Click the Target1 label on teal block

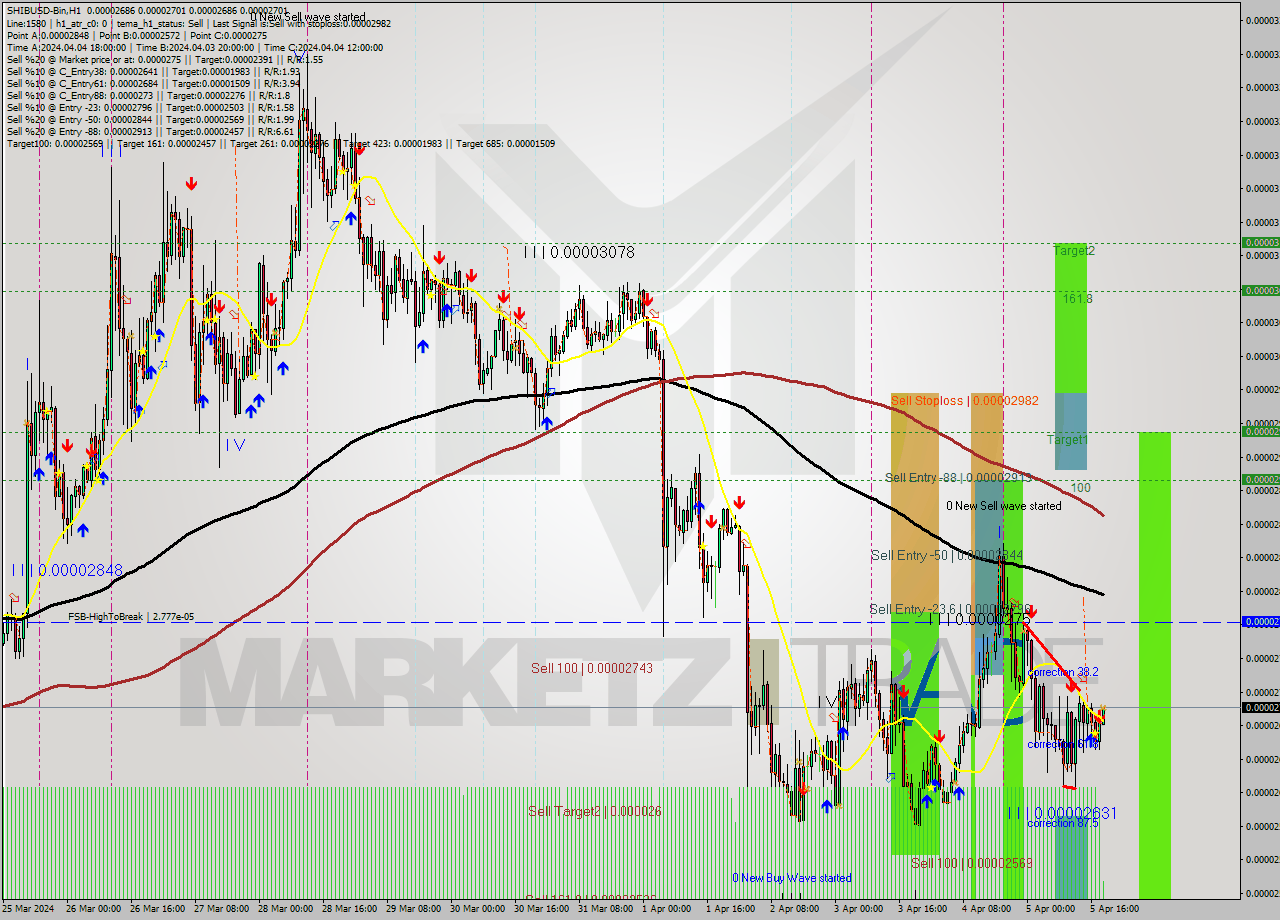pyautogui.click(x=1068, y=440)
